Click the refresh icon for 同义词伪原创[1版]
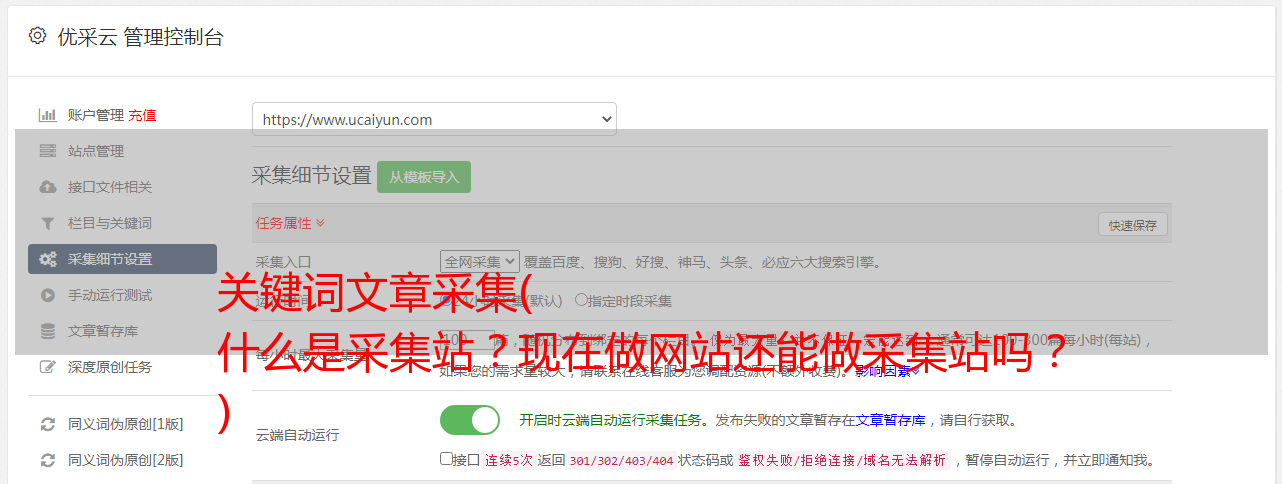Image resolution: width=1282 pixels, height=484 pixels. click(x=47, y=424)
